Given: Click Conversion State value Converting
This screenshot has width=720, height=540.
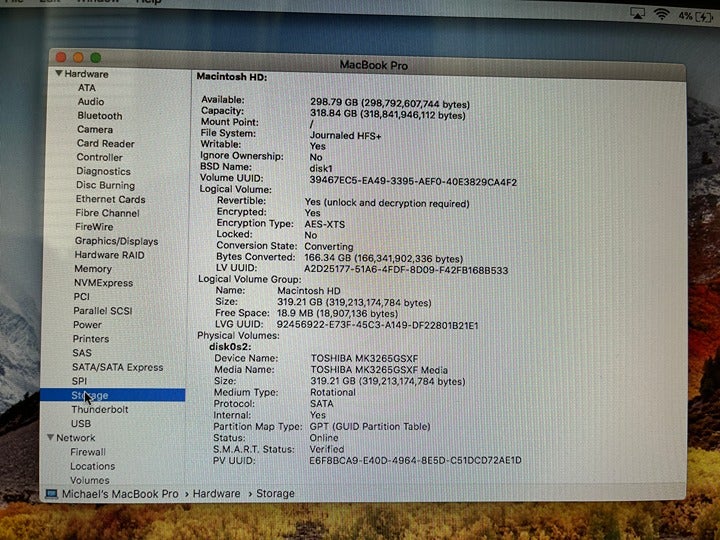Looking at the screenshot, I should (329, 247).
